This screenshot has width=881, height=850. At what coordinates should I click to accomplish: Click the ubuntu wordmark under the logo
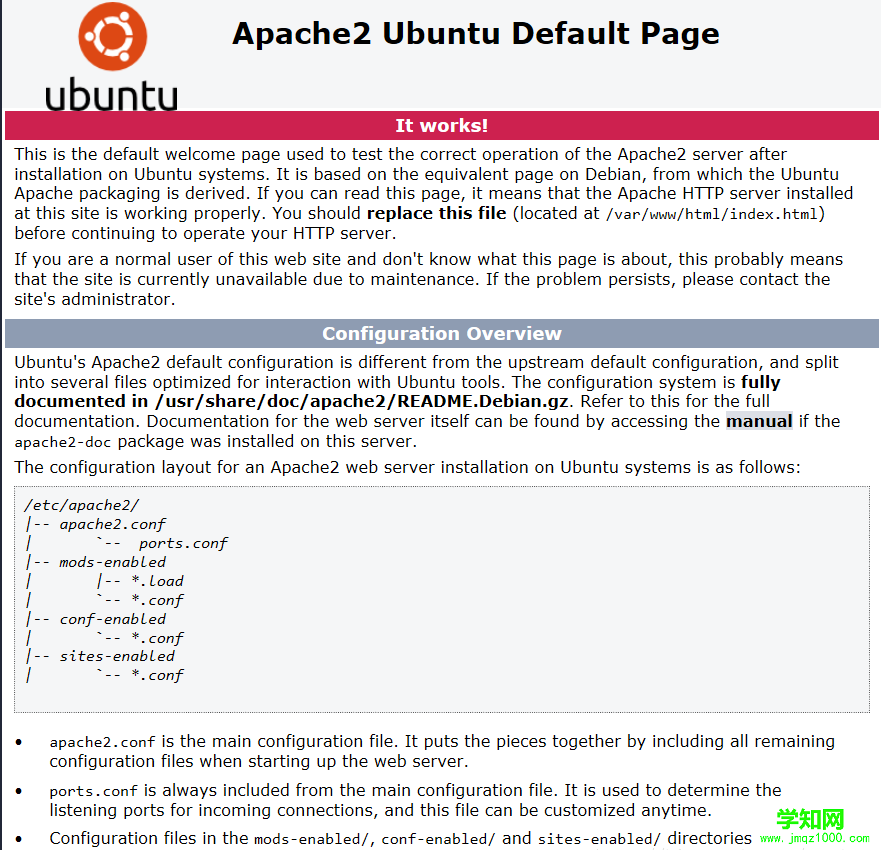111,94
